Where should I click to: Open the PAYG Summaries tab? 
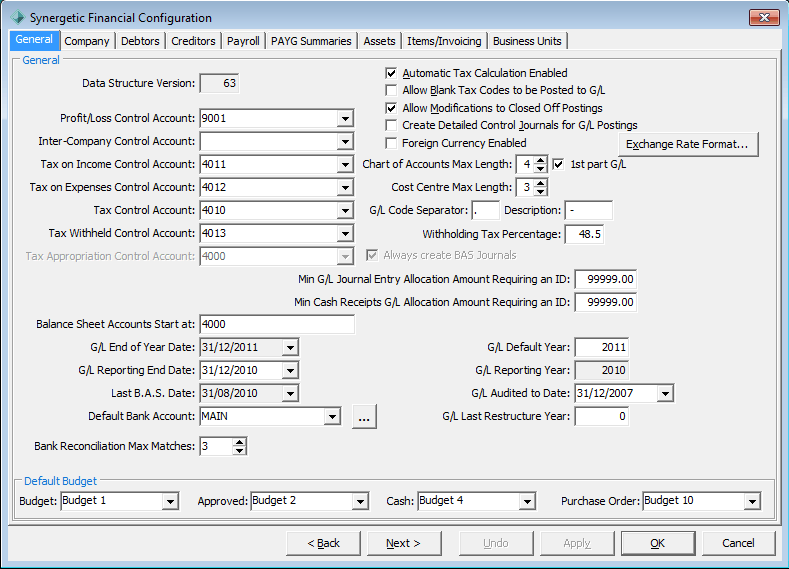coord(311,41)
